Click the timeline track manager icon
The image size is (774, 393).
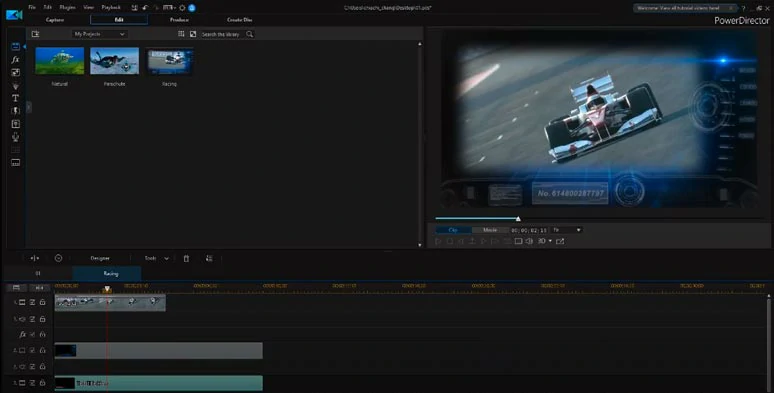click(16, 287)
